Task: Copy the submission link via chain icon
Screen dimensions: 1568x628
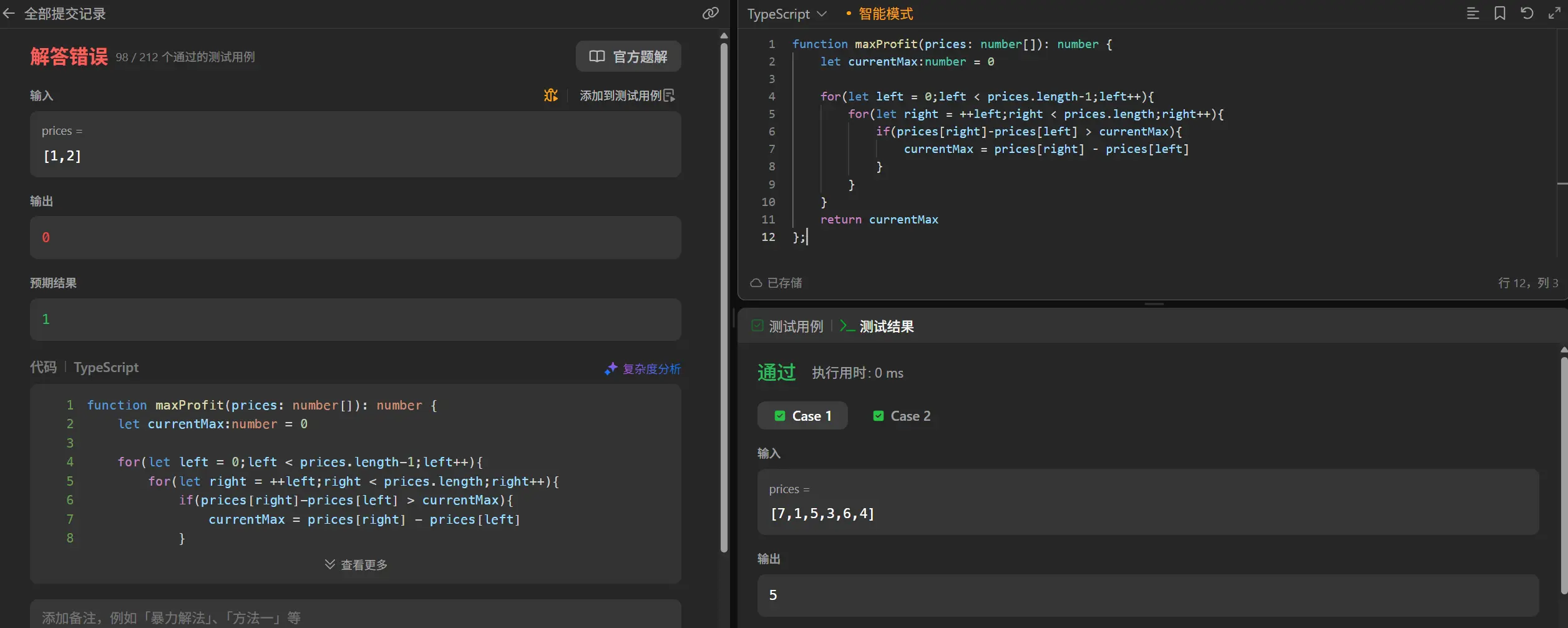Action: (710, 14)
